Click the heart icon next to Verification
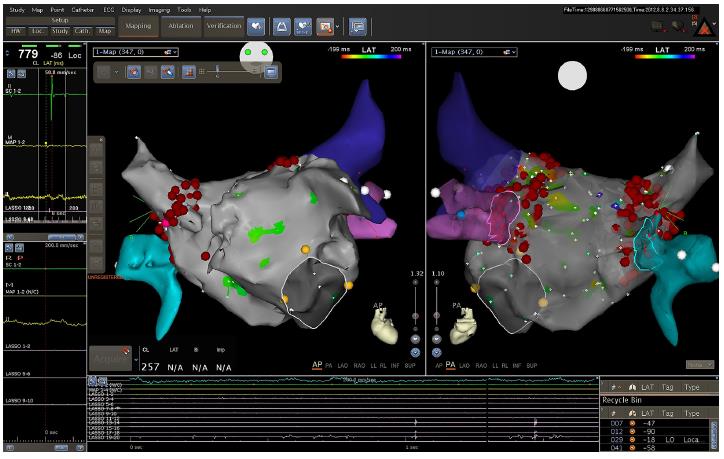 click(x=256, y=24)
